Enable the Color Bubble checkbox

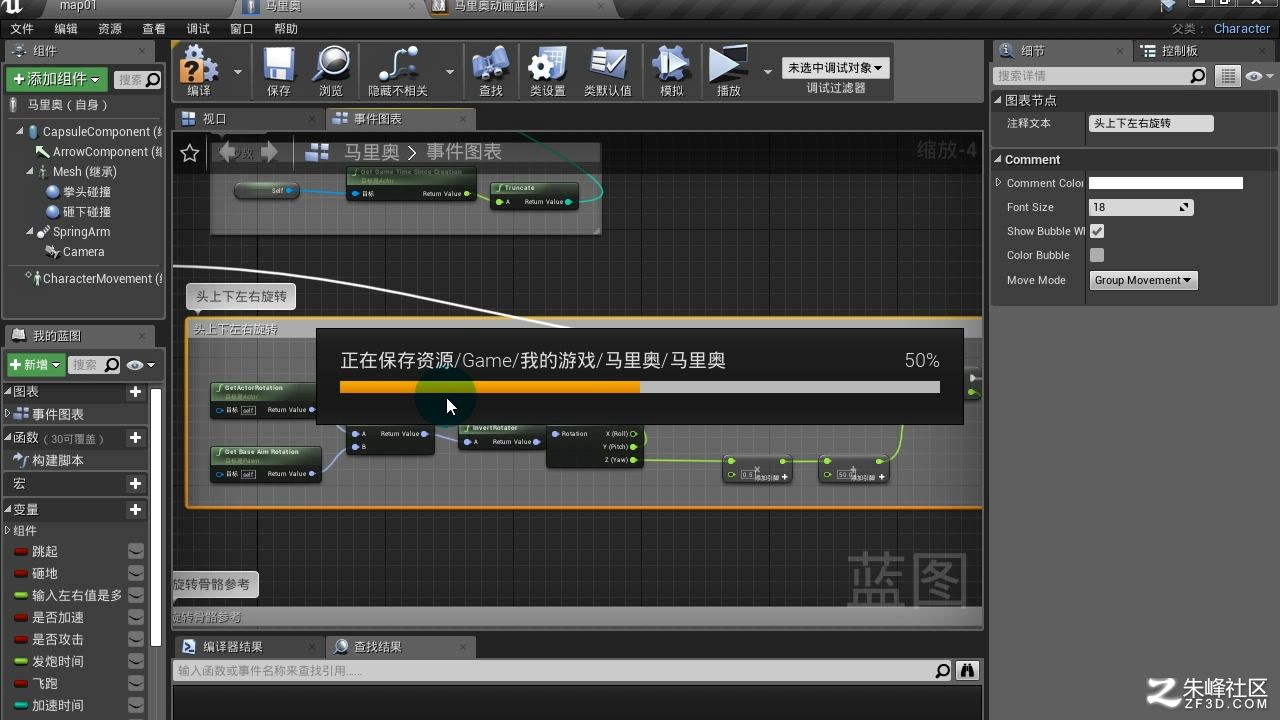1097,255
